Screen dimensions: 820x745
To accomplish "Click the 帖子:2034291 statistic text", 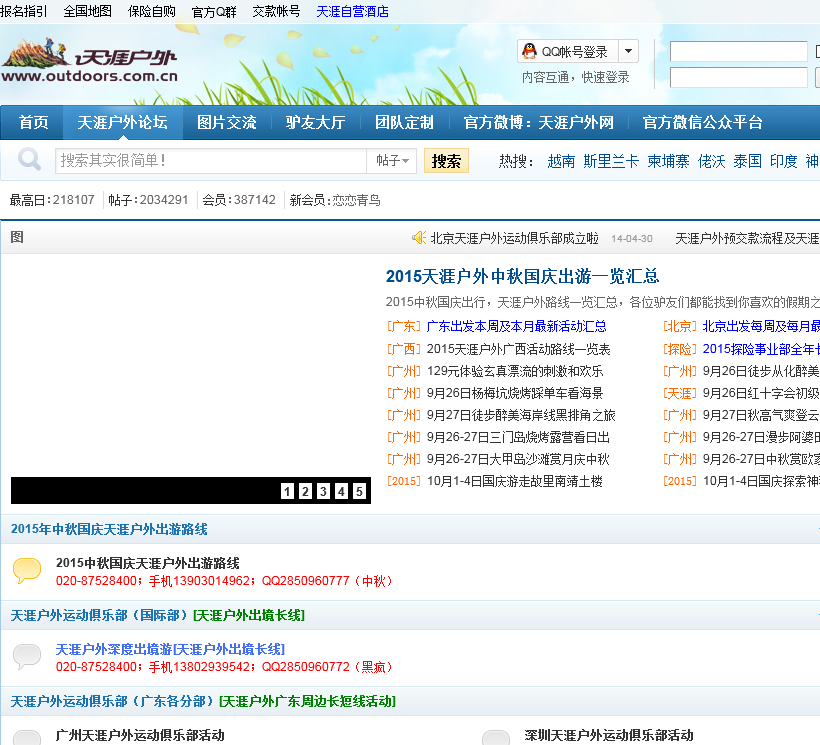I will point(148,200).
